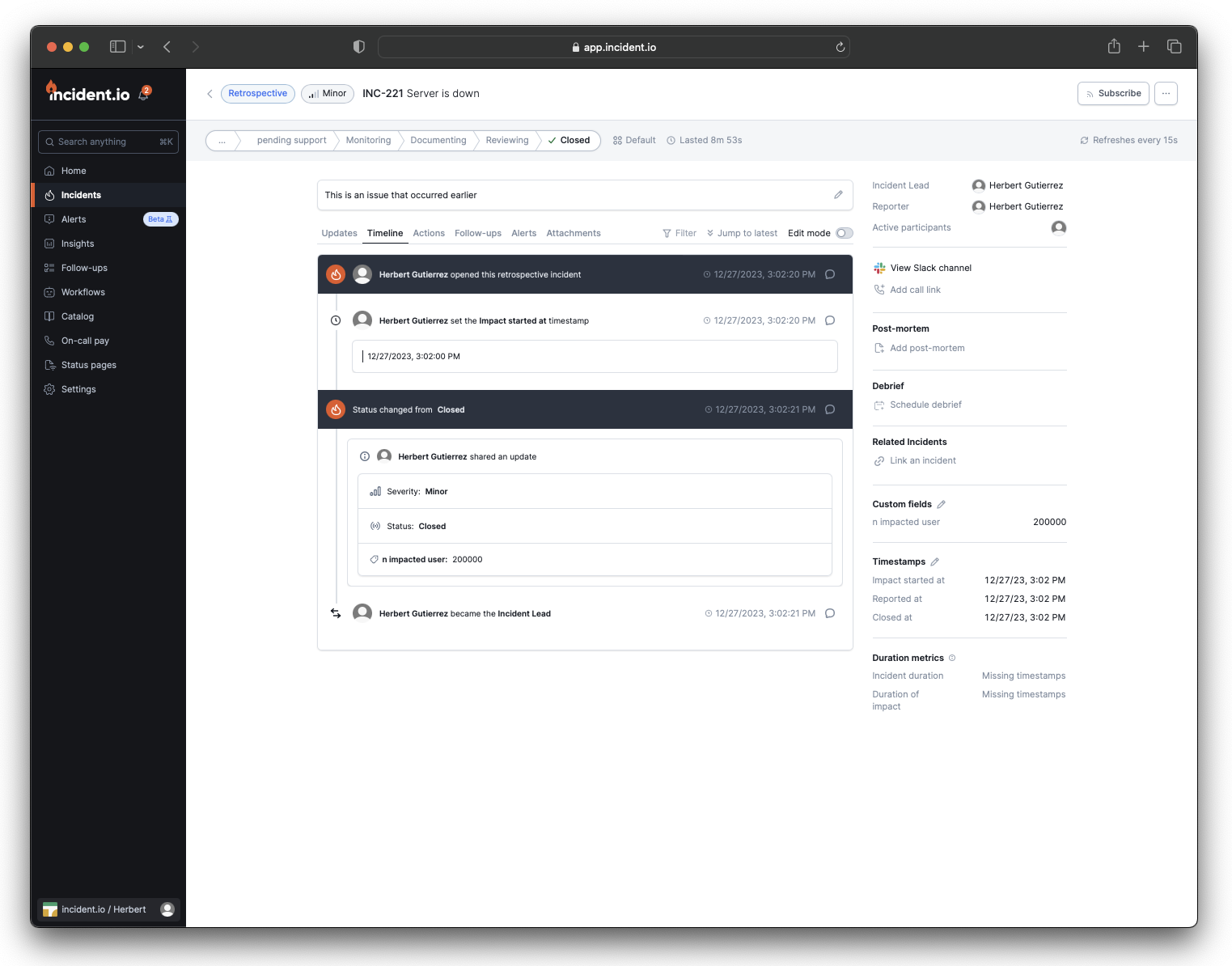Viewport: 1232px width, 966px height.
Task: Click the role swap icon beside Incident Lead entry
Action: click(x=336, y=613)
